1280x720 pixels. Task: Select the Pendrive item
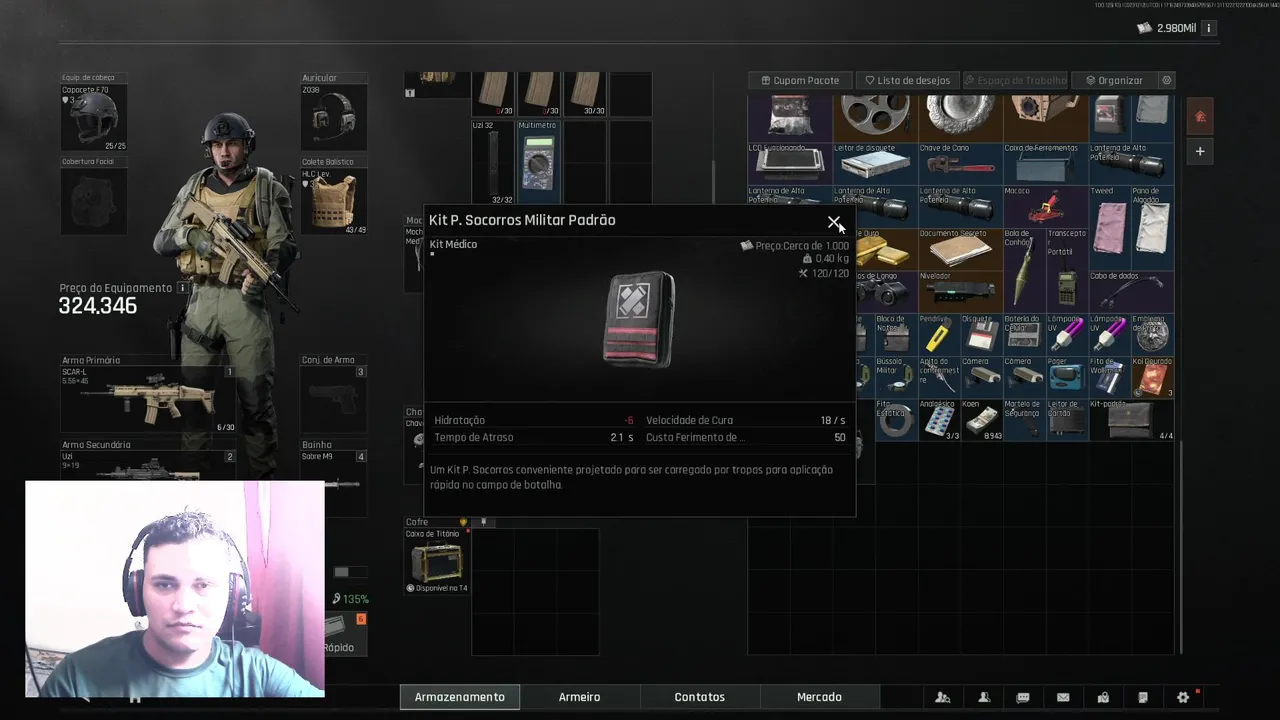pos(939,334)
